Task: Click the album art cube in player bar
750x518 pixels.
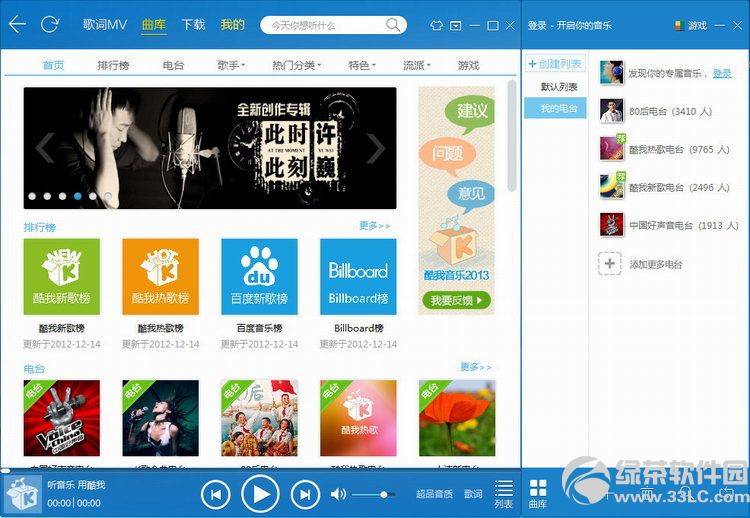Action: point(22,495)
